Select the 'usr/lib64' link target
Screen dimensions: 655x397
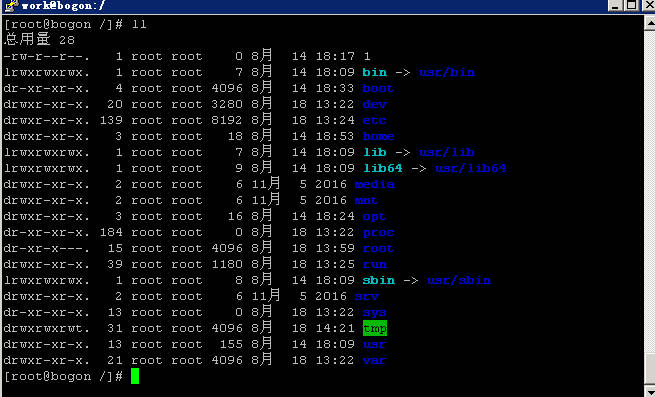(x=471, y=168)
